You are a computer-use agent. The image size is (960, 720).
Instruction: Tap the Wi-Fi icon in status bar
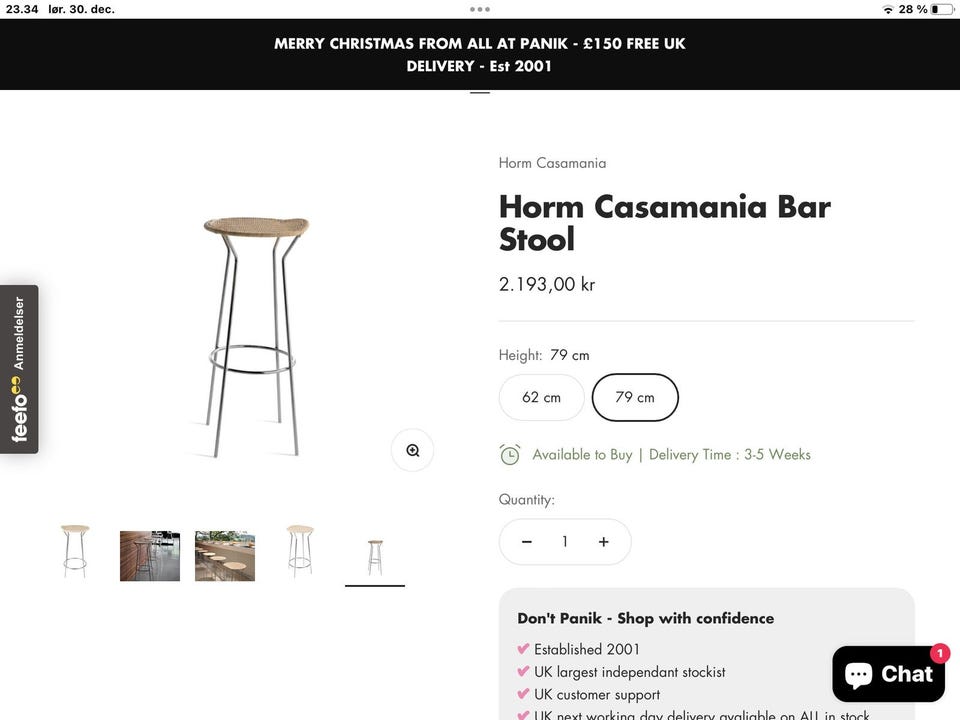(x=888, y=9)
